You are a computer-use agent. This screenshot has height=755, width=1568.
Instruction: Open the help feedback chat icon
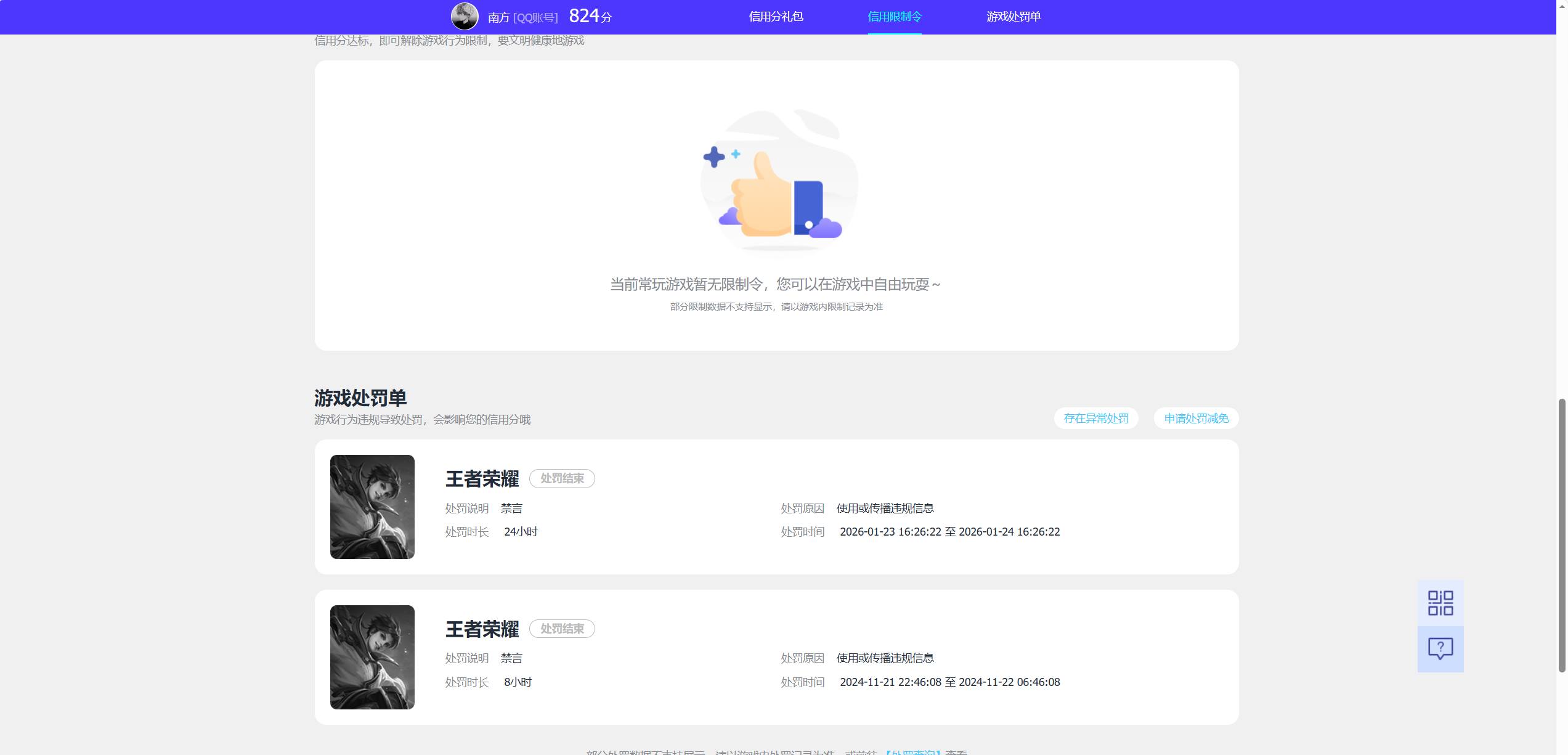[x=1440, y=649]
